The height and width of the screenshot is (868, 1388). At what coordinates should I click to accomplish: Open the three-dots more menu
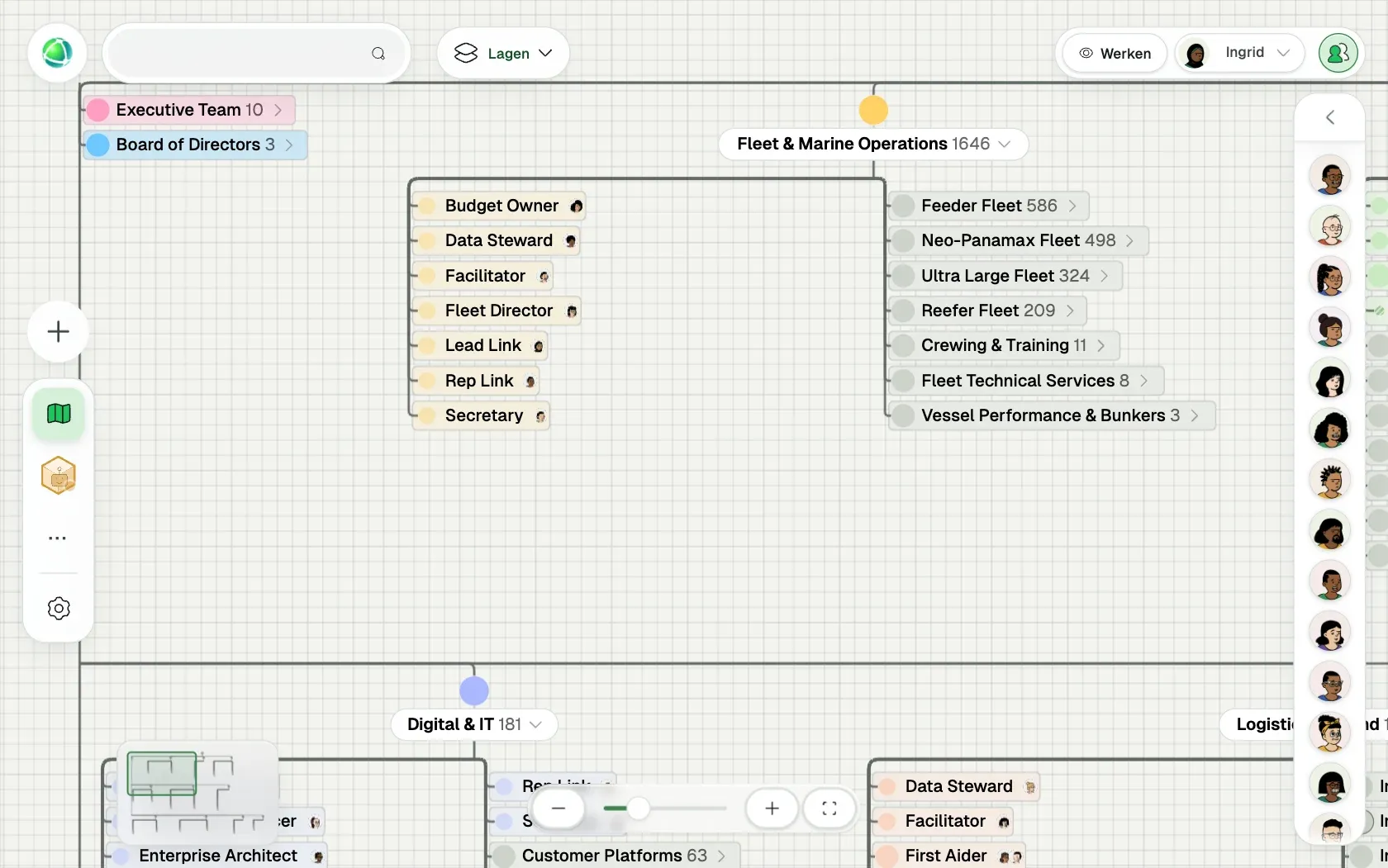click(57, 538)
